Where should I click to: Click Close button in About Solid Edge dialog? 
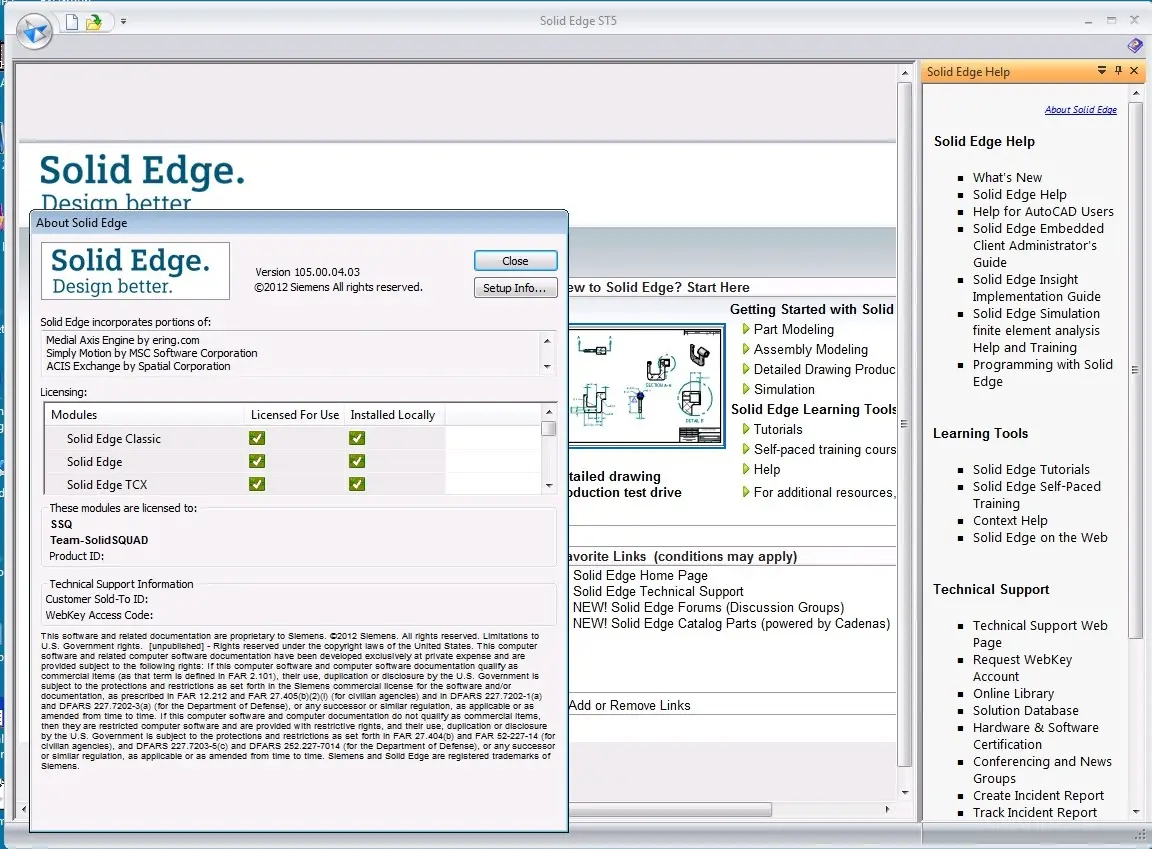pyautogui.click(x=515, y=261)
